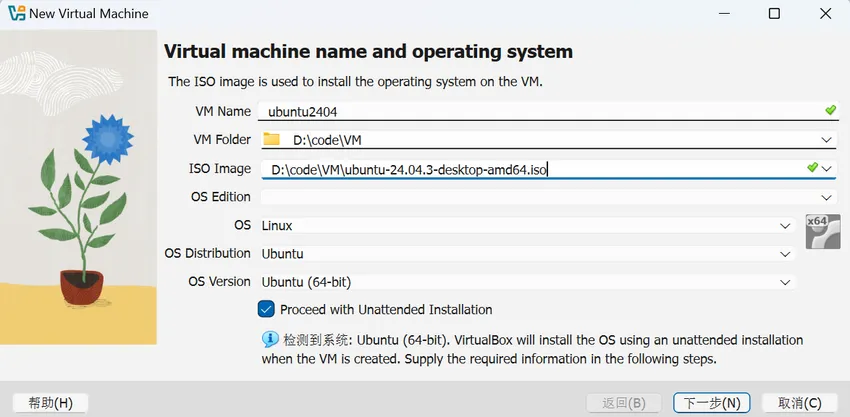This screenshot has width=850, height=417.
Task: Click the yellow VM Folder icon
Action: point(271,139)
